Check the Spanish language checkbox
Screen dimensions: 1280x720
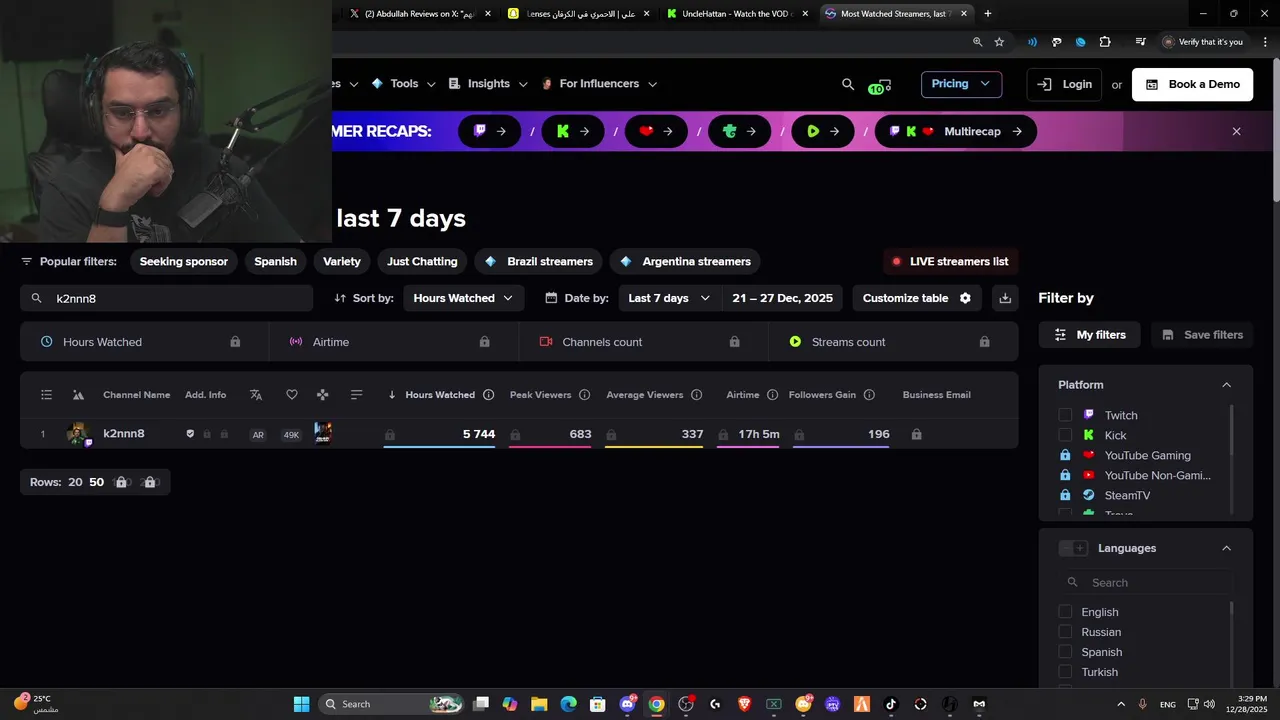coord(1065,652)
